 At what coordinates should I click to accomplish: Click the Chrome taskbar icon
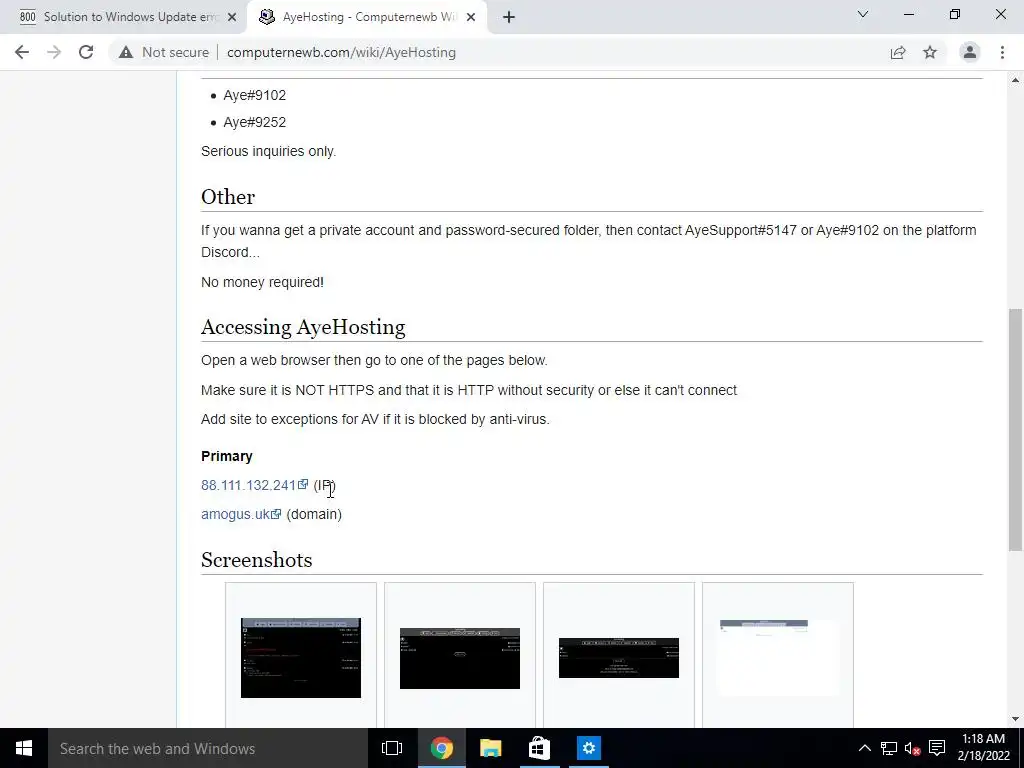441,748
